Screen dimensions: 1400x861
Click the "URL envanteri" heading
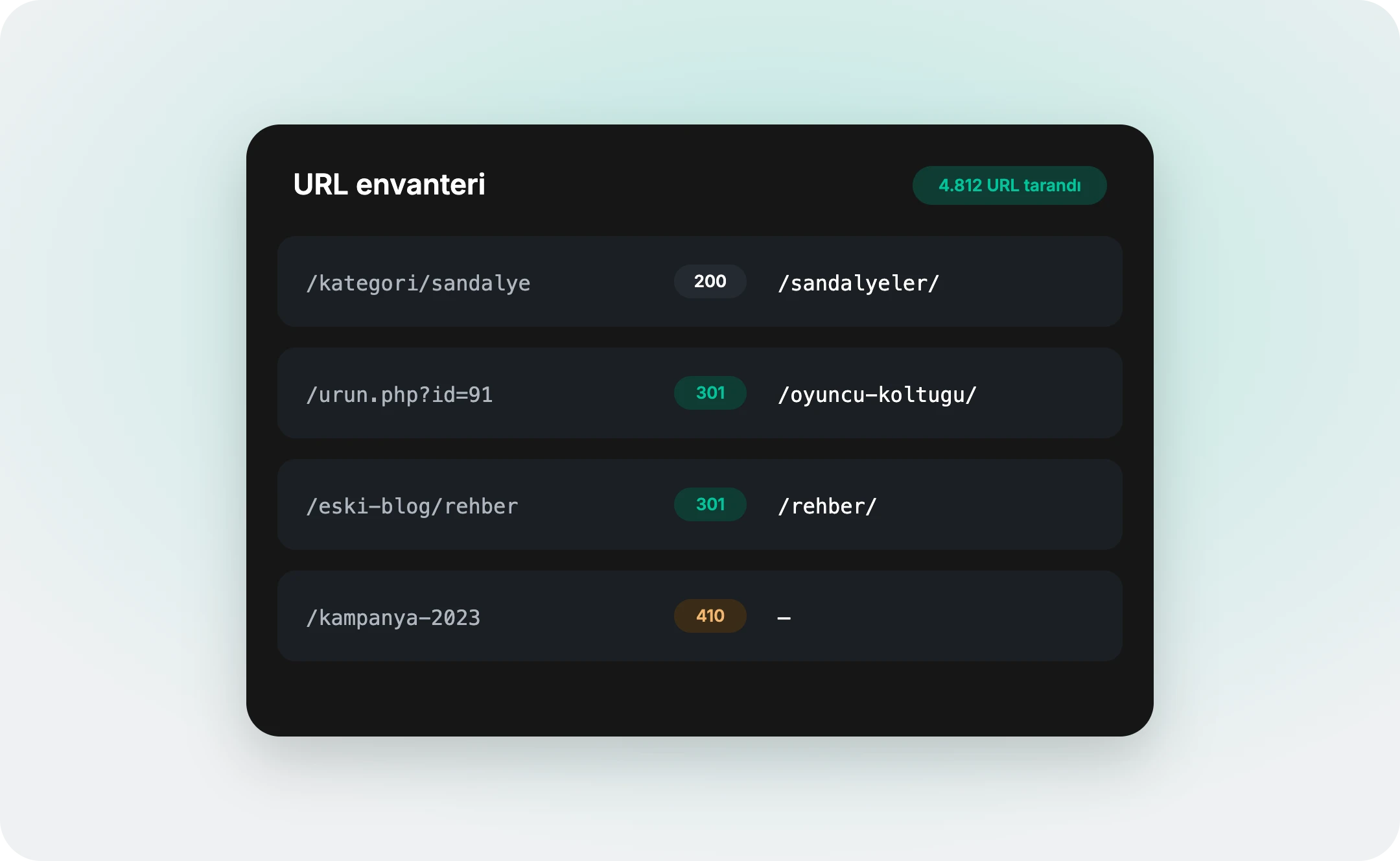[x=389, y=185]
